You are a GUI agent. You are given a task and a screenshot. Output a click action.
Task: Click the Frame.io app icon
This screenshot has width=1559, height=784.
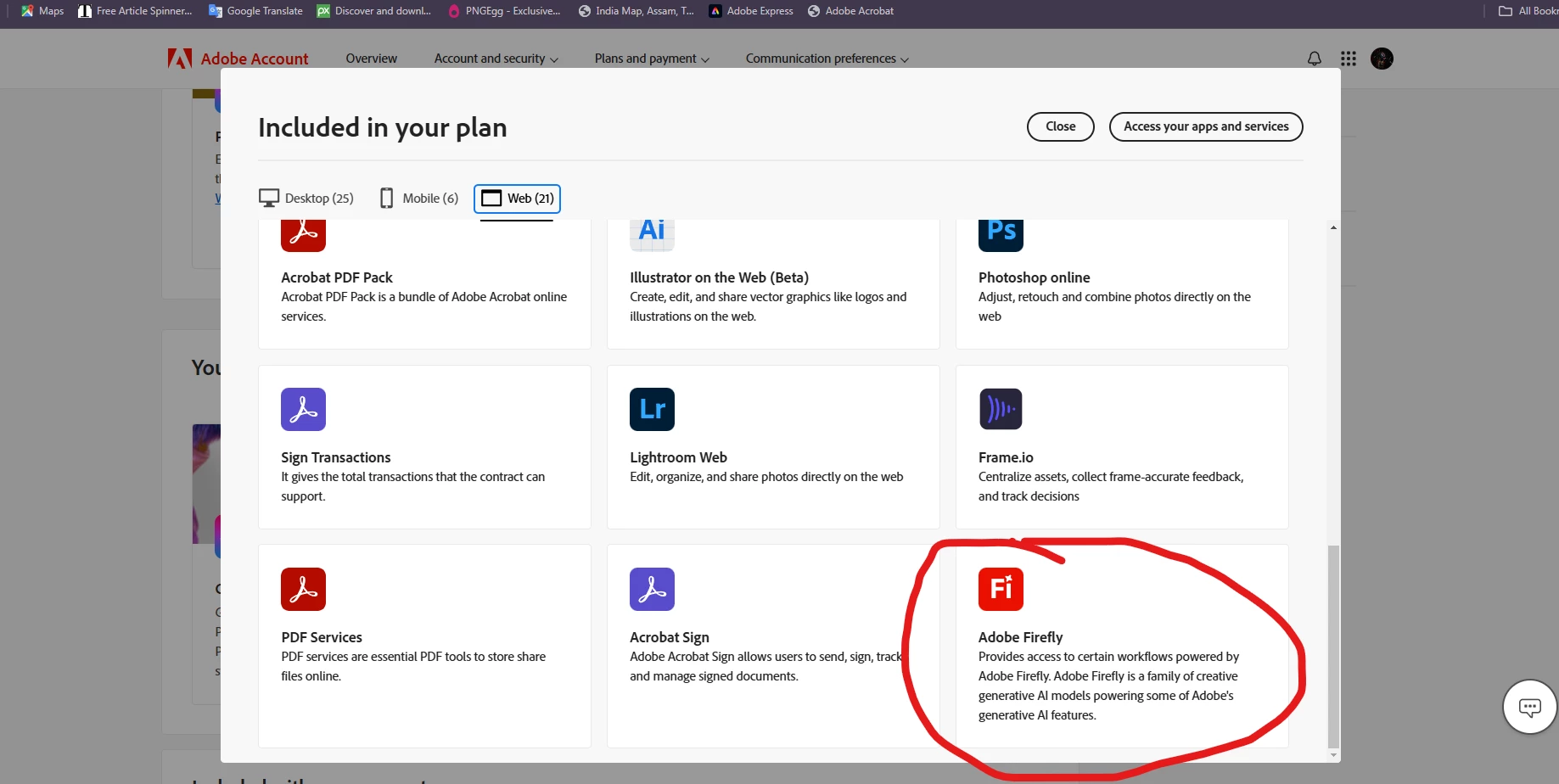pos(1001,409)
